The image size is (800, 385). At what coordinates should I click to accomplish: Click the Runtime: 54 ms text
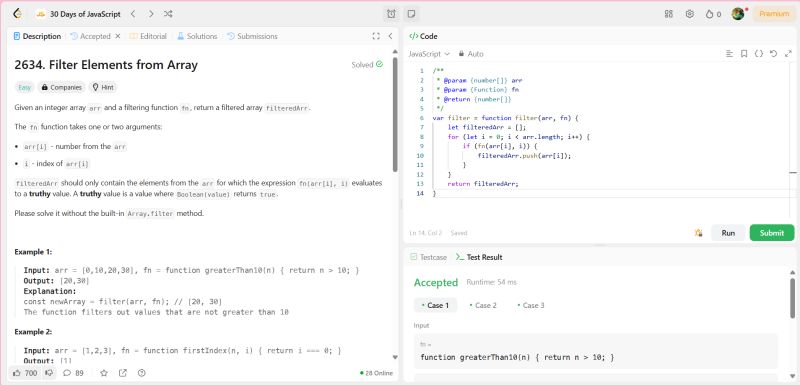pos(491,282)
